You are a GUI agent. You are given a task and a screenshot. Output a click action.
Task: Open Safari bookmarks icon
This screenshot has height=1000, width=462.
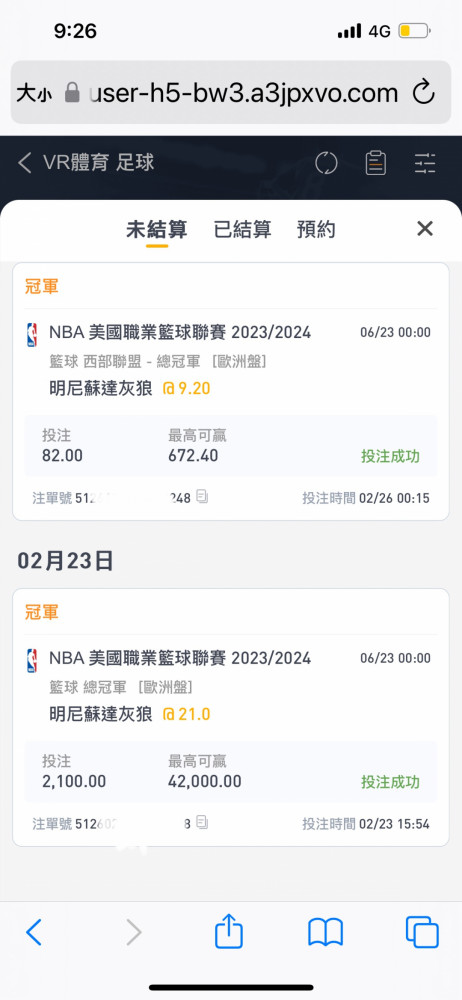325,932
